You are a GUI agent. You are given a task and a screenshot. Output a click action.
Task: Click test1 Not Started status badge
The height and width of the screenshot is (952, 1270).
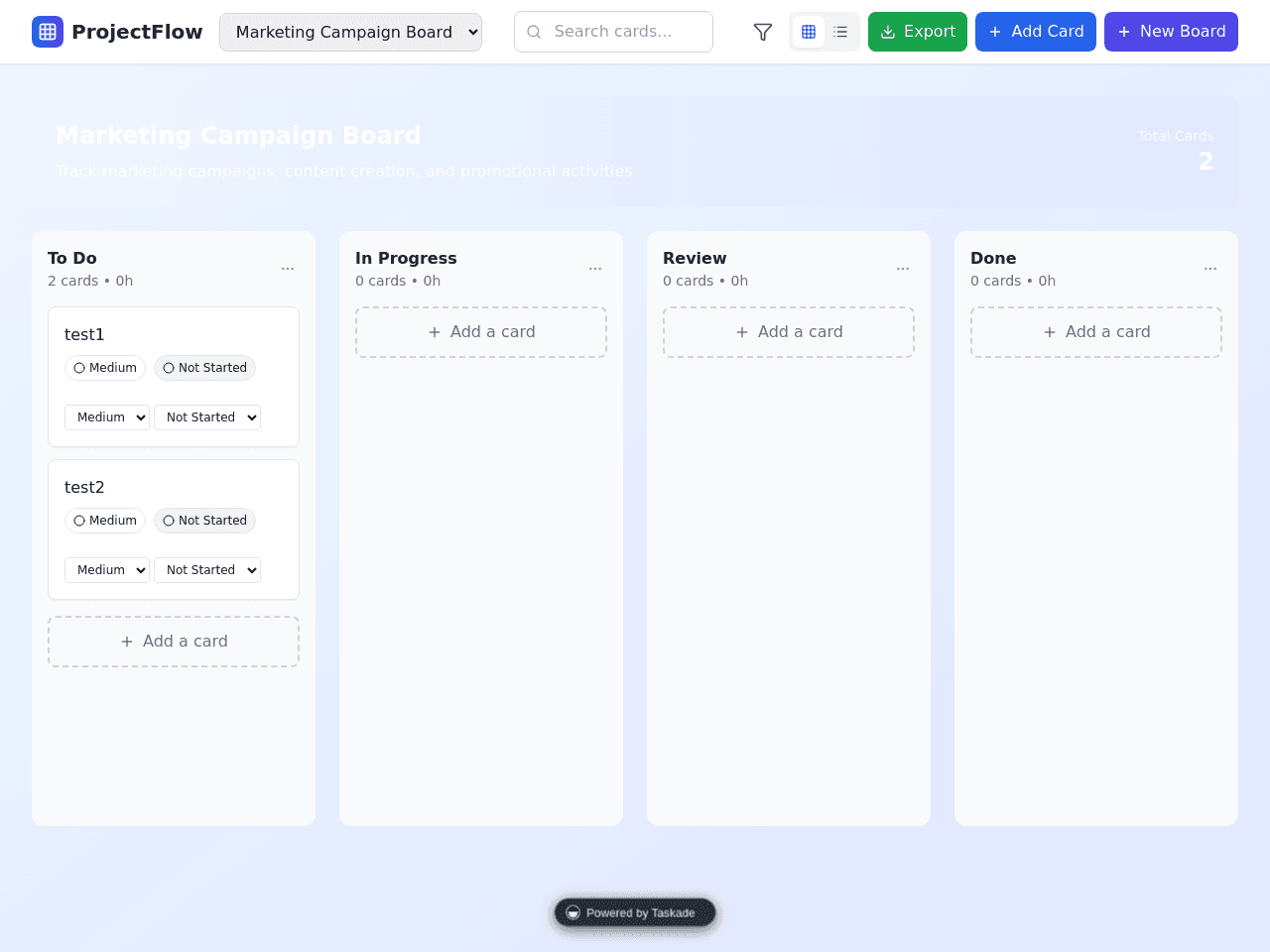click(x=204, y=368)
